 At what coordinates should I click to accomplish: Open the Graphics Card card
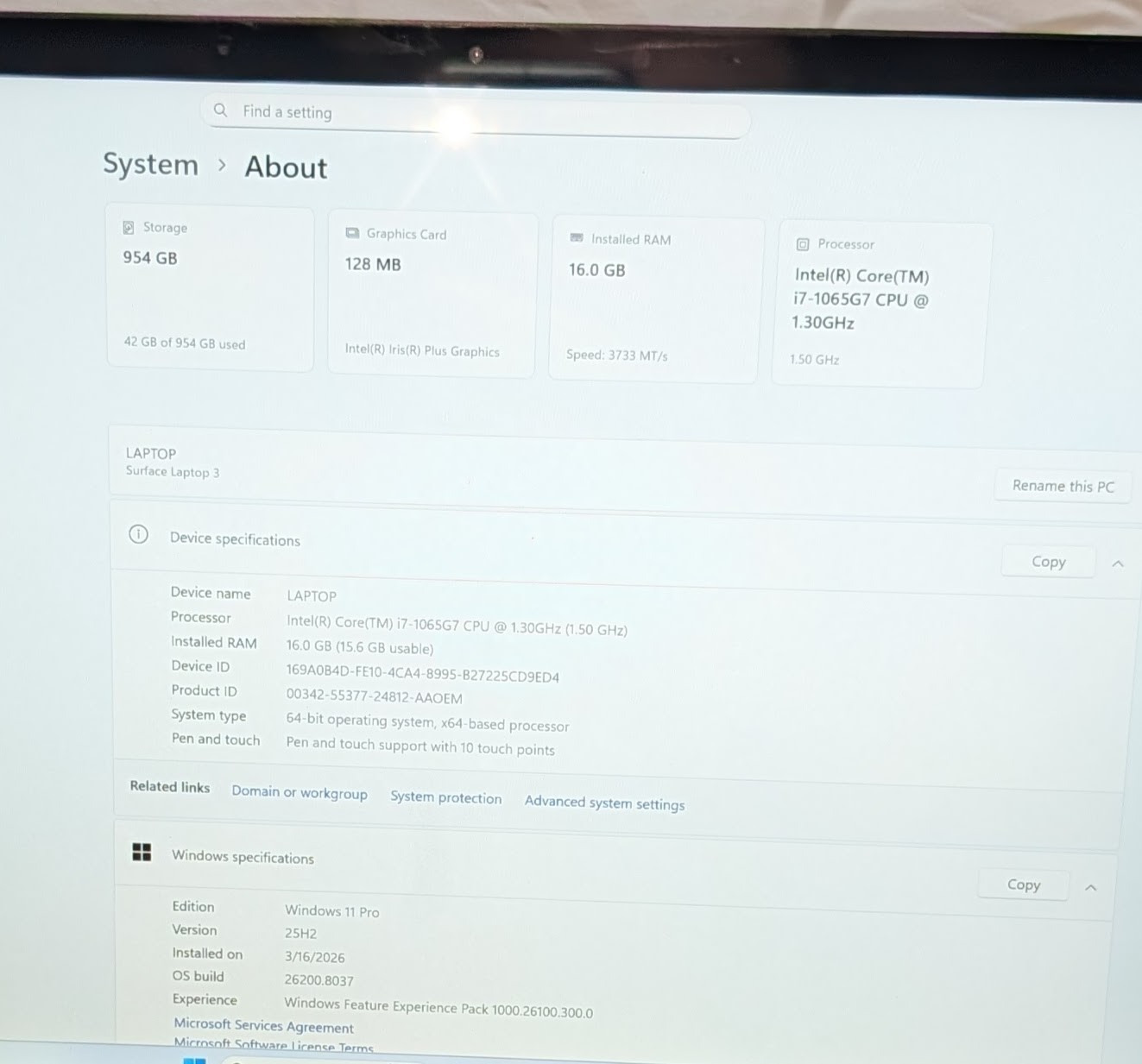click(x=432, y=294)
